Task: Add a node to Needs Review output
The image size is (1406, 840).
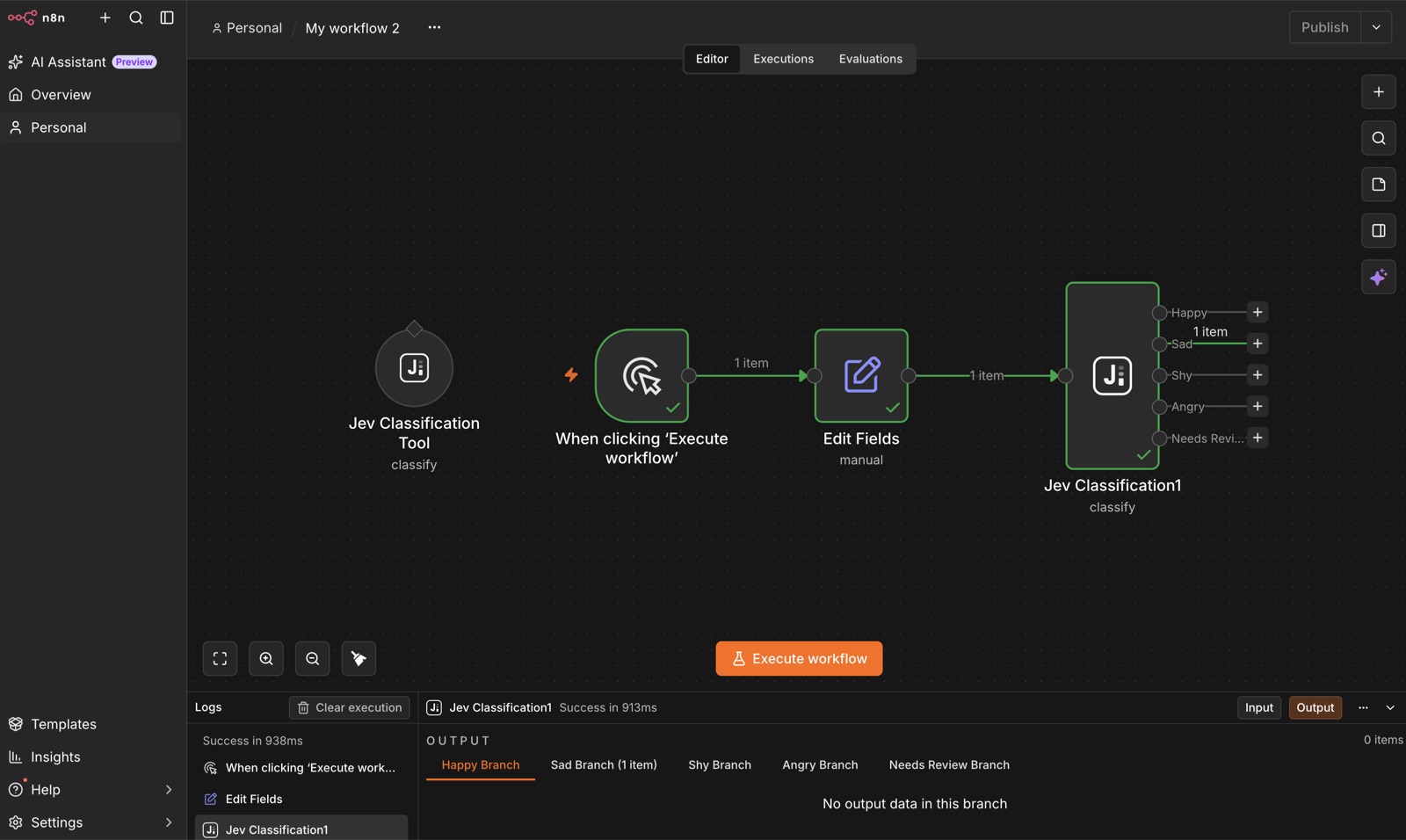Action: (x=1257, y=438)
